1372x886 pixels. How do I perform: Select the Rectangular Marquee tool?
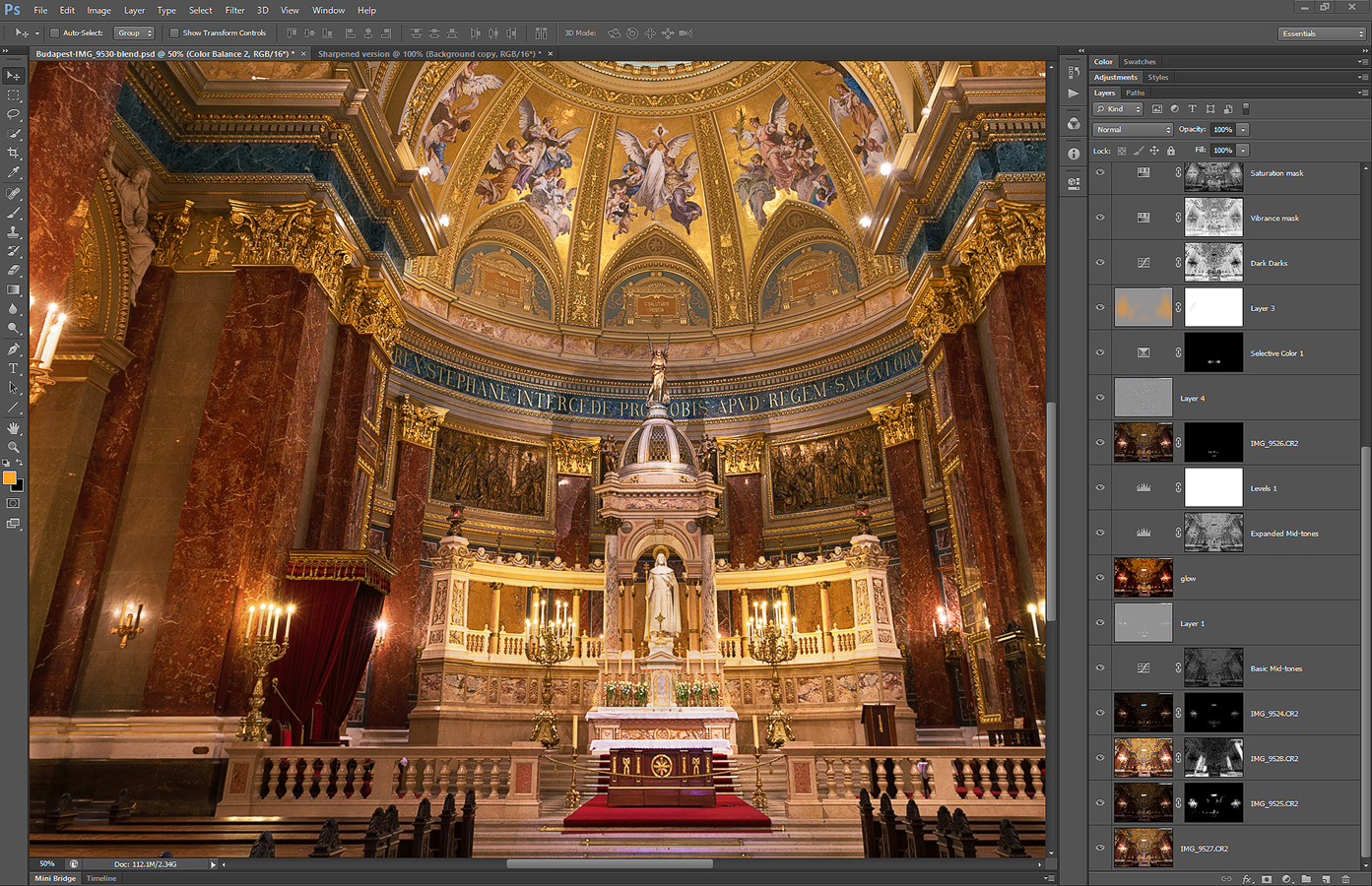pos(13,95)
